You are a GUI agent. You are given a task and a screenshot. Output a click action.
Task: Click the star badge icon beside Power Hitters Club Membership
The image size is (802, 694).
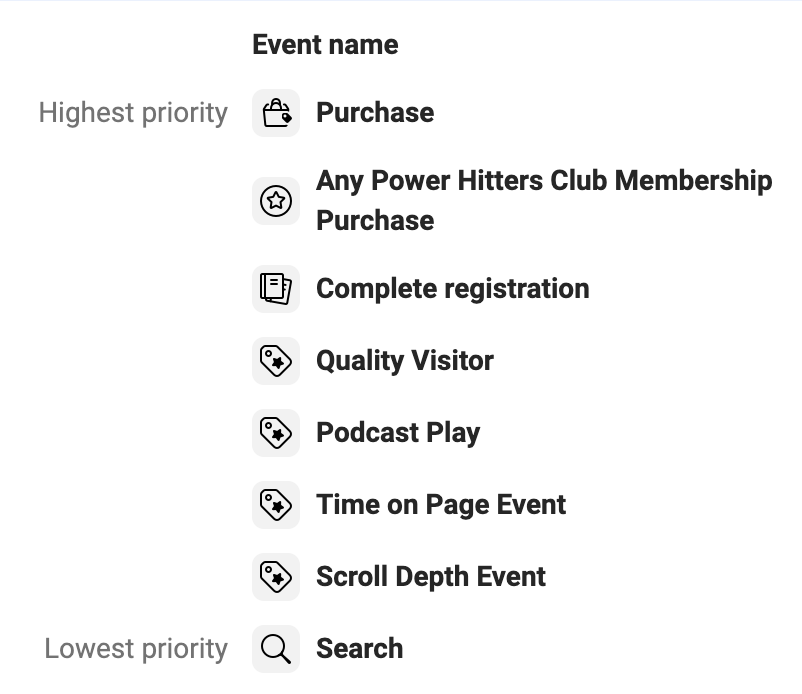275,201
